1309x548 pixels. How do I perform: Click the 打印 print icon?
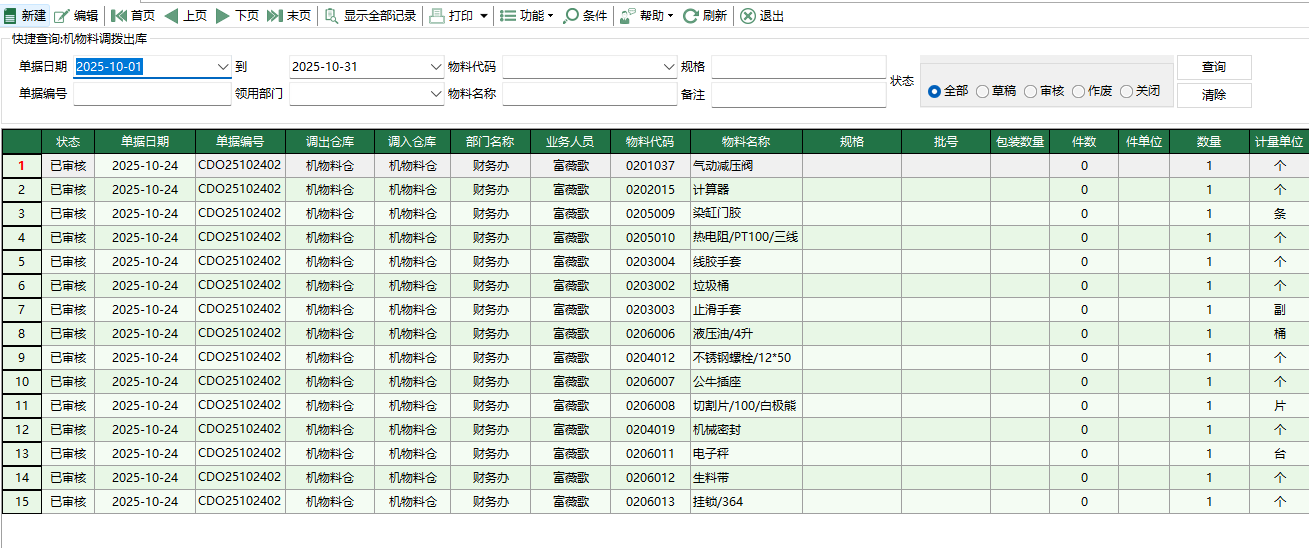(x=437, y=16)
